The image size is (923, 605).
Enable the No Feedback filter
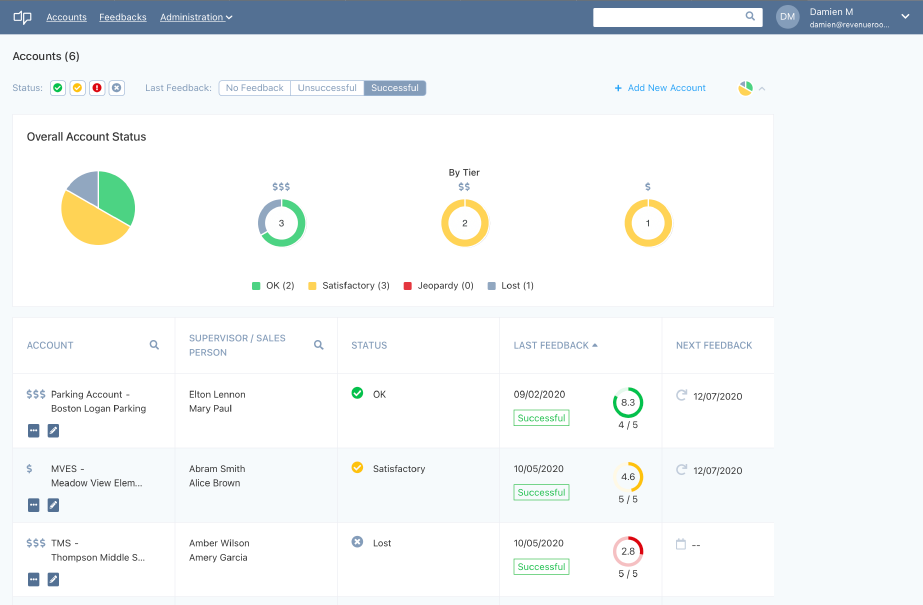(254, 88)
